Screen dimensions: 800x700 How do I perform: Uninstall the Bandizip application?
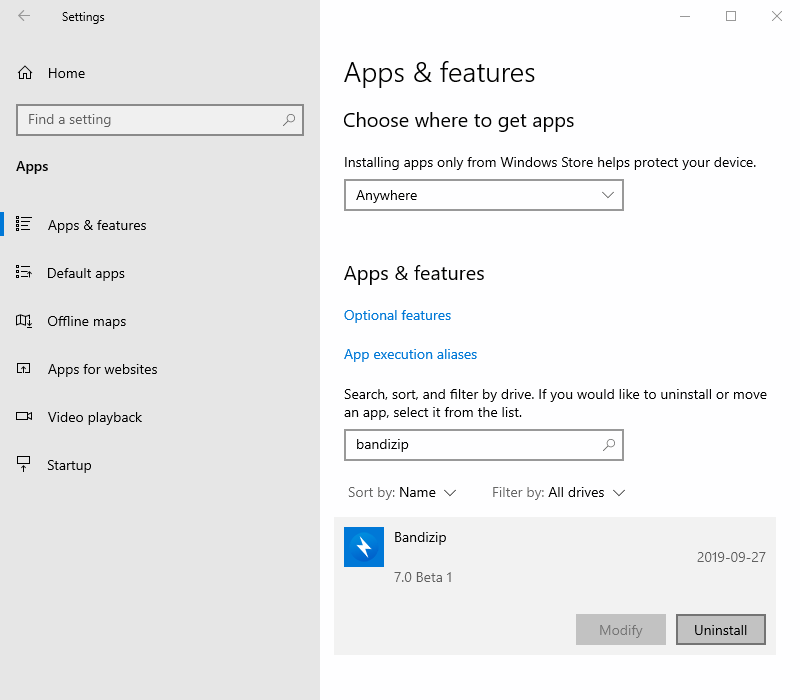[720, 630]
